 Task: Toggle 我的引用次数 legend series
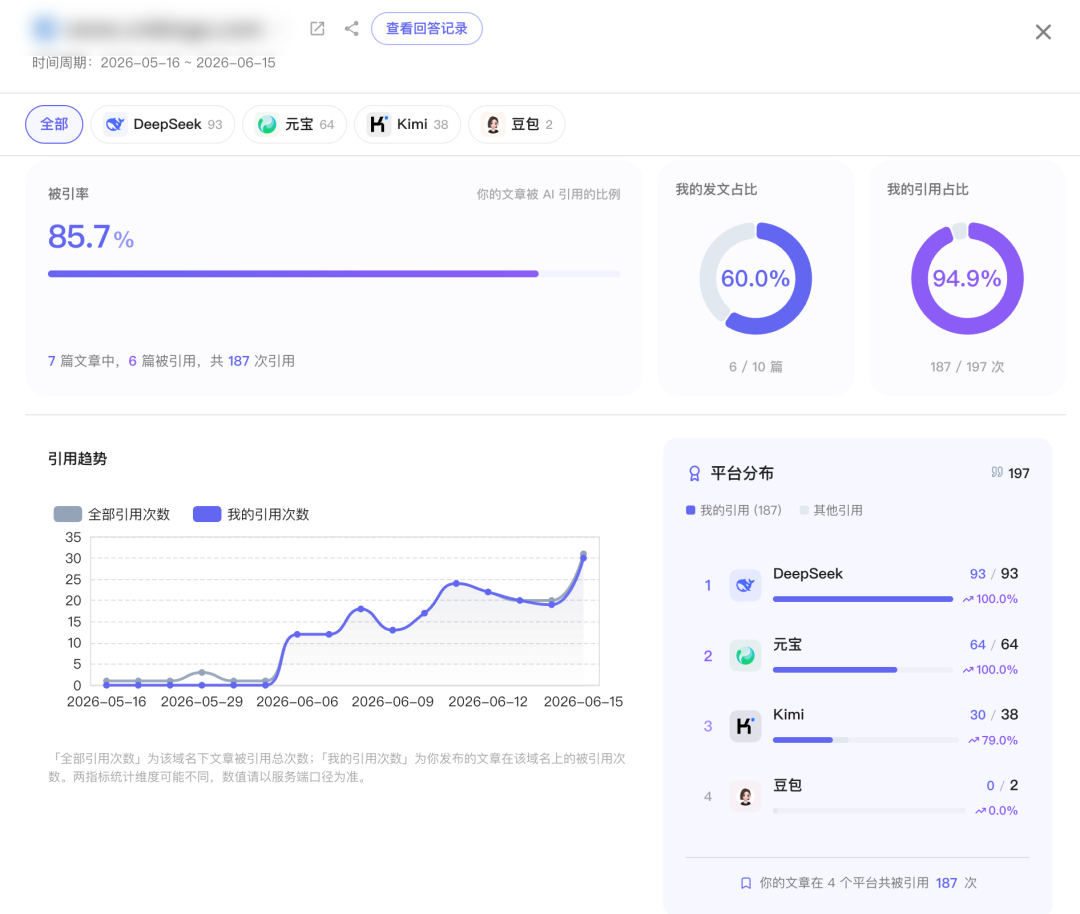tap(251, 514)
